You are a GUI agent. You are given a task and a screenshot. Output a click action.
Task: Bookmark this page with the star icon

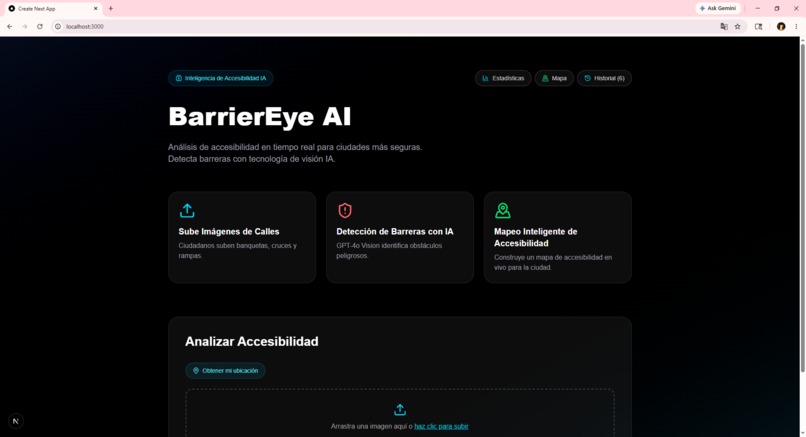pos(738,26)
